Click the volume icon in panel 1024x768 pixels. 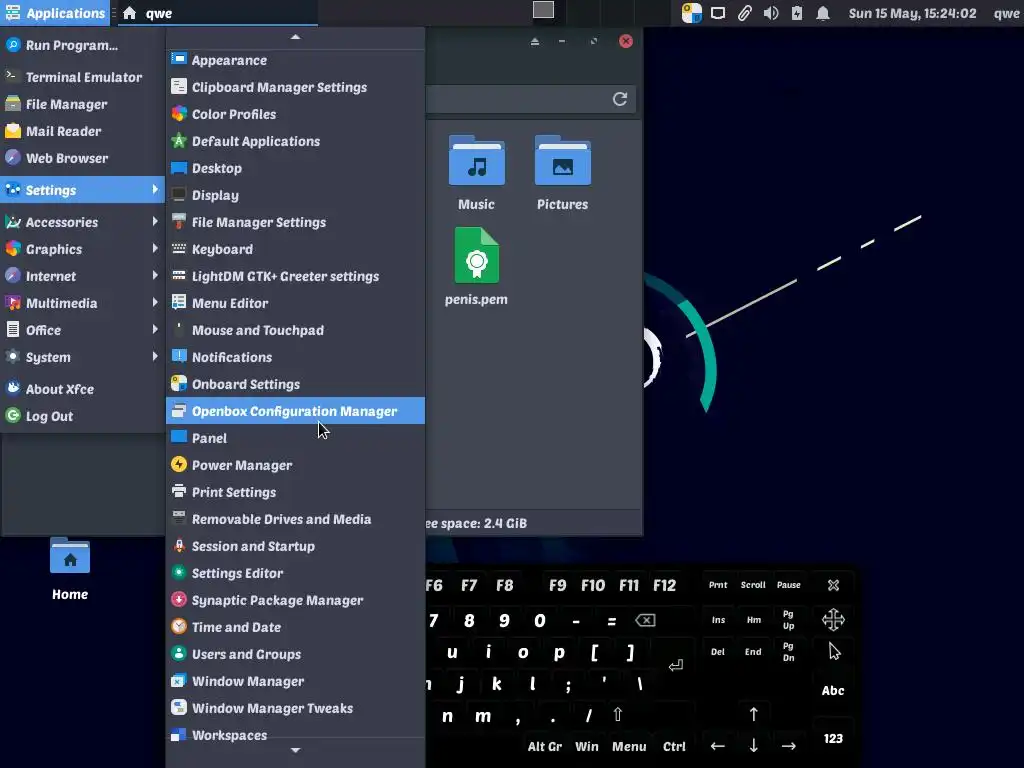point(771,13)
